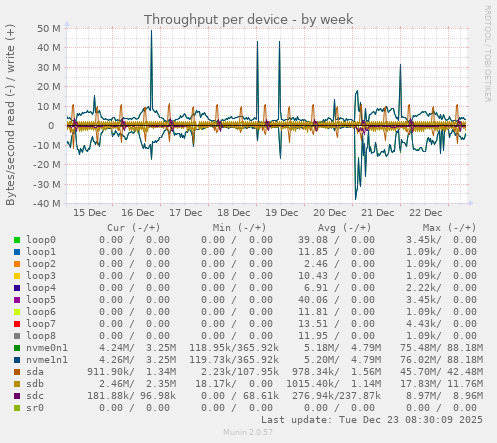Viewport: 497px width, 443px height.
Task: Click the 'nvme1n1' device label
Action: click(47, 360)
